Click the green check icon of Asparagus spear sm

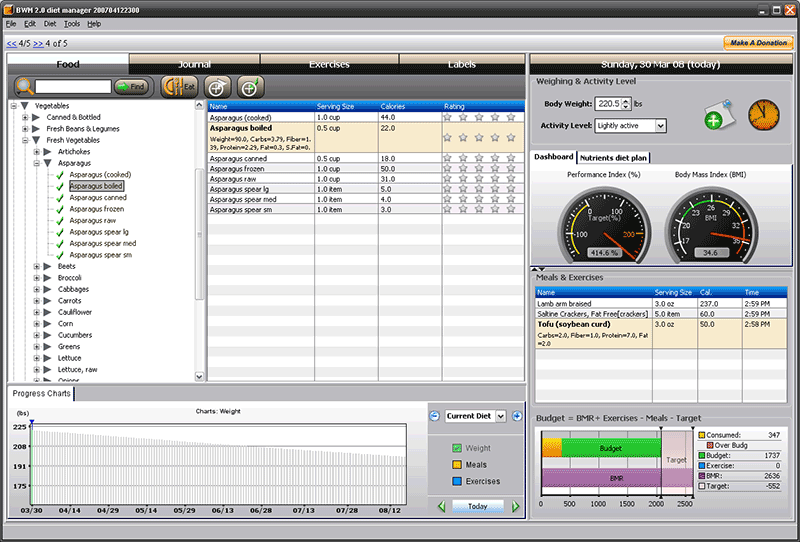coord(60,255)
